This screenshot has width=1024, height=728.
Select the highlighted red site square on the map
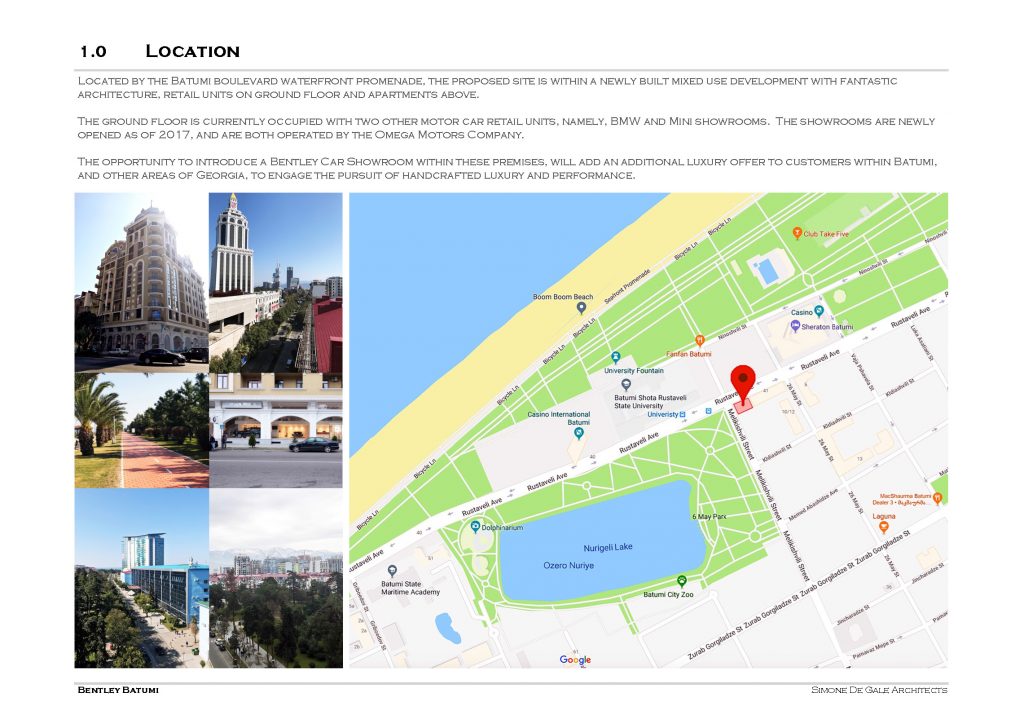[741, 404]
